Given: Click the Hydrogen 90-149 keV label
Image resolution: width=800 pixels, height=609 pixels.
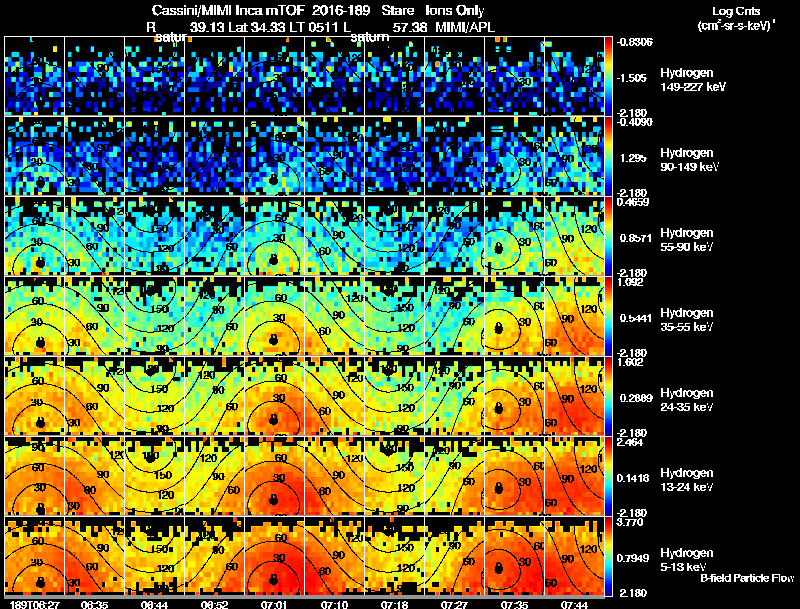Looking at the screenshot, I should pyautogui.click(x=689, y=160).
